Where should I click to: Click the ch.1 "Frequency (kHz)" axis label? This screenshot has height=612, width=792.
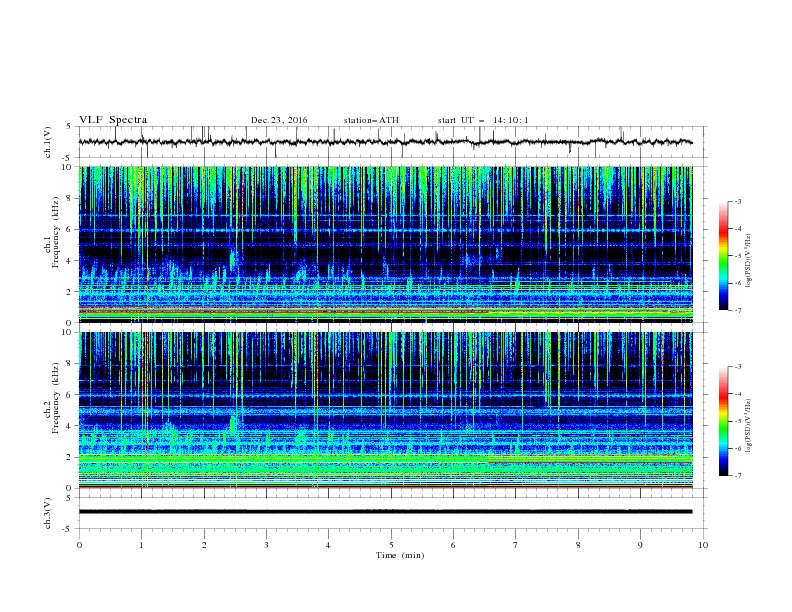[x=56, y=233]
